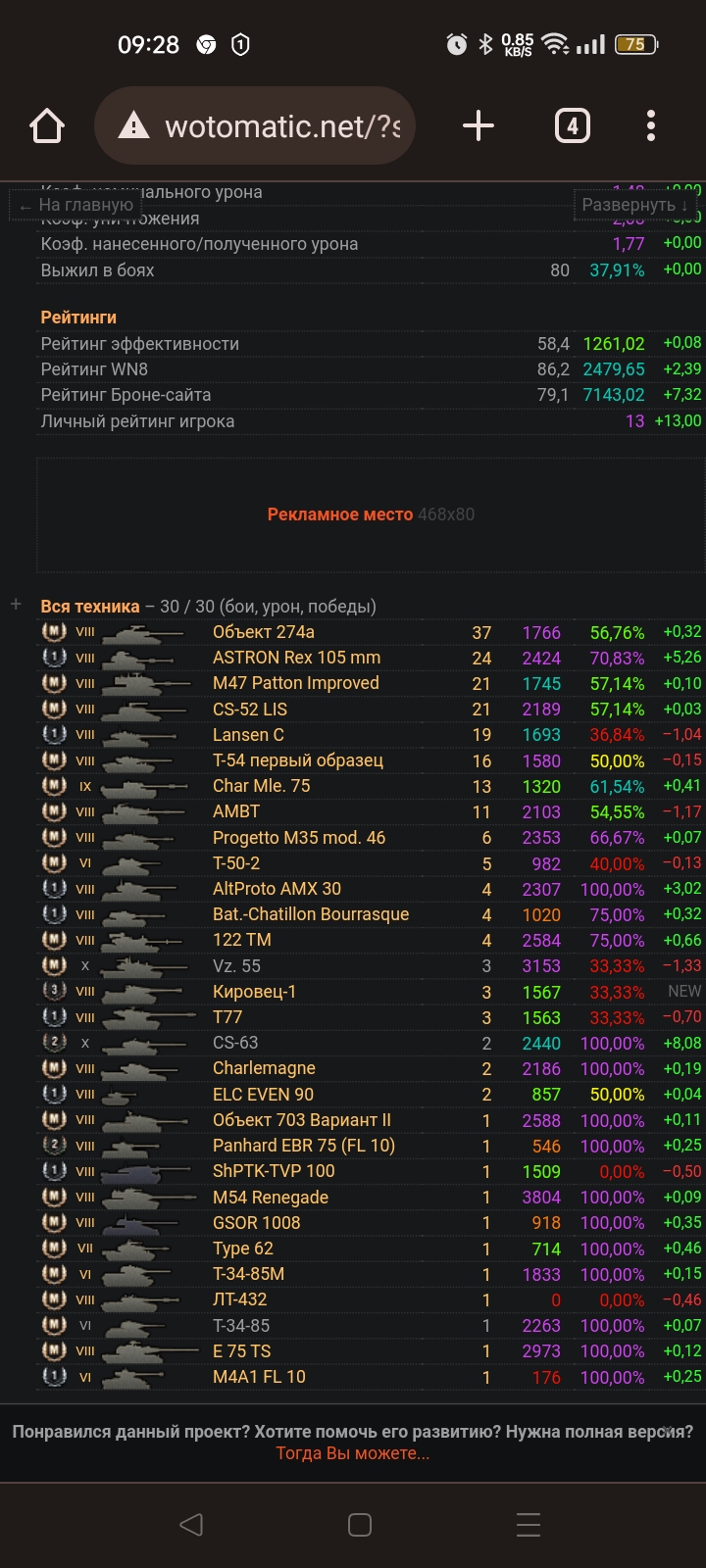The image size is (706, 1568).
Task: Tap the Android back navigation button
Action: [191, 1524]
